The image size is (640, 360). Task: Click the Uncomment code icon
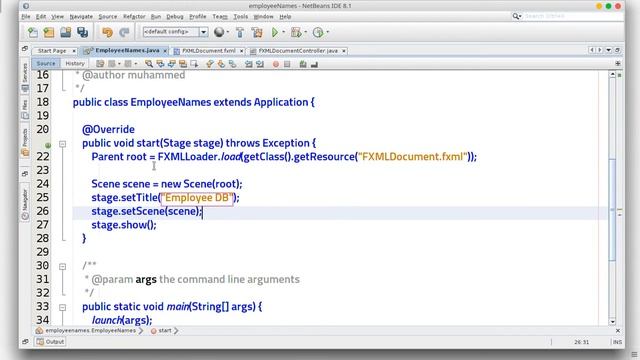(314, 64)
